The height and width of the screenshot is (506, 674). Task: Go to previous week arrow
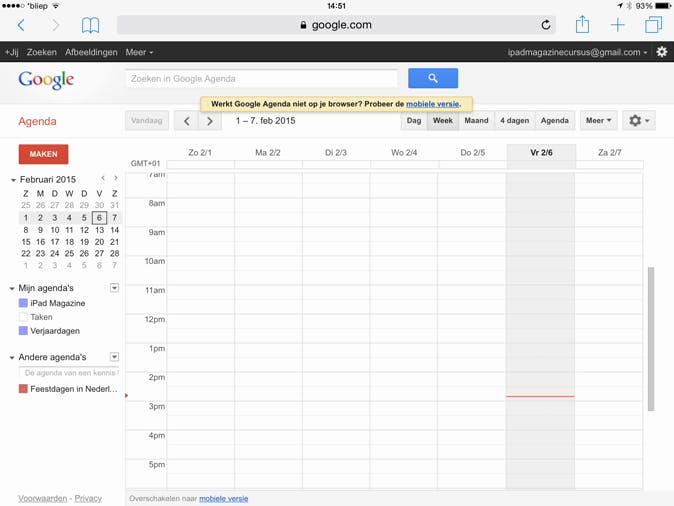click(187, 121)
